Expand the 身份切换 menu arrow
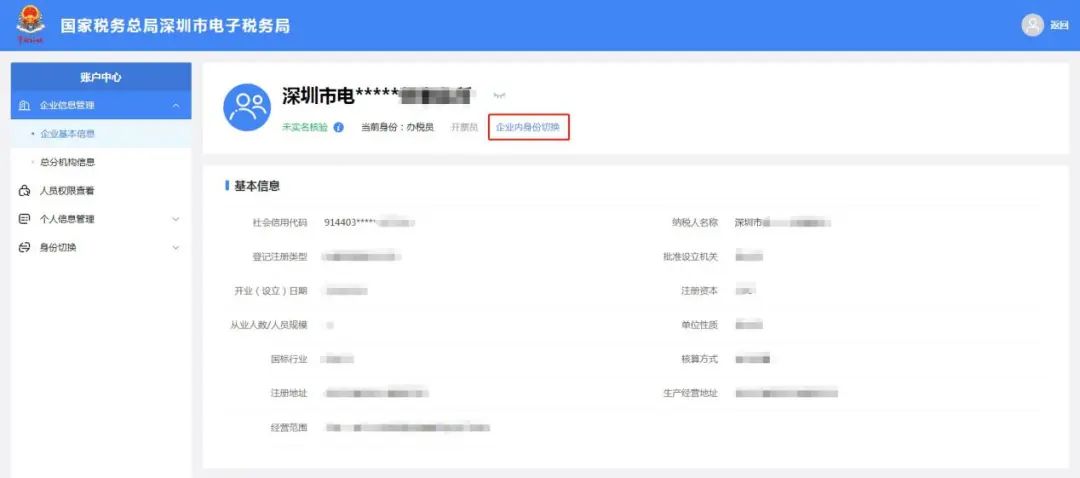 point(176,247)
